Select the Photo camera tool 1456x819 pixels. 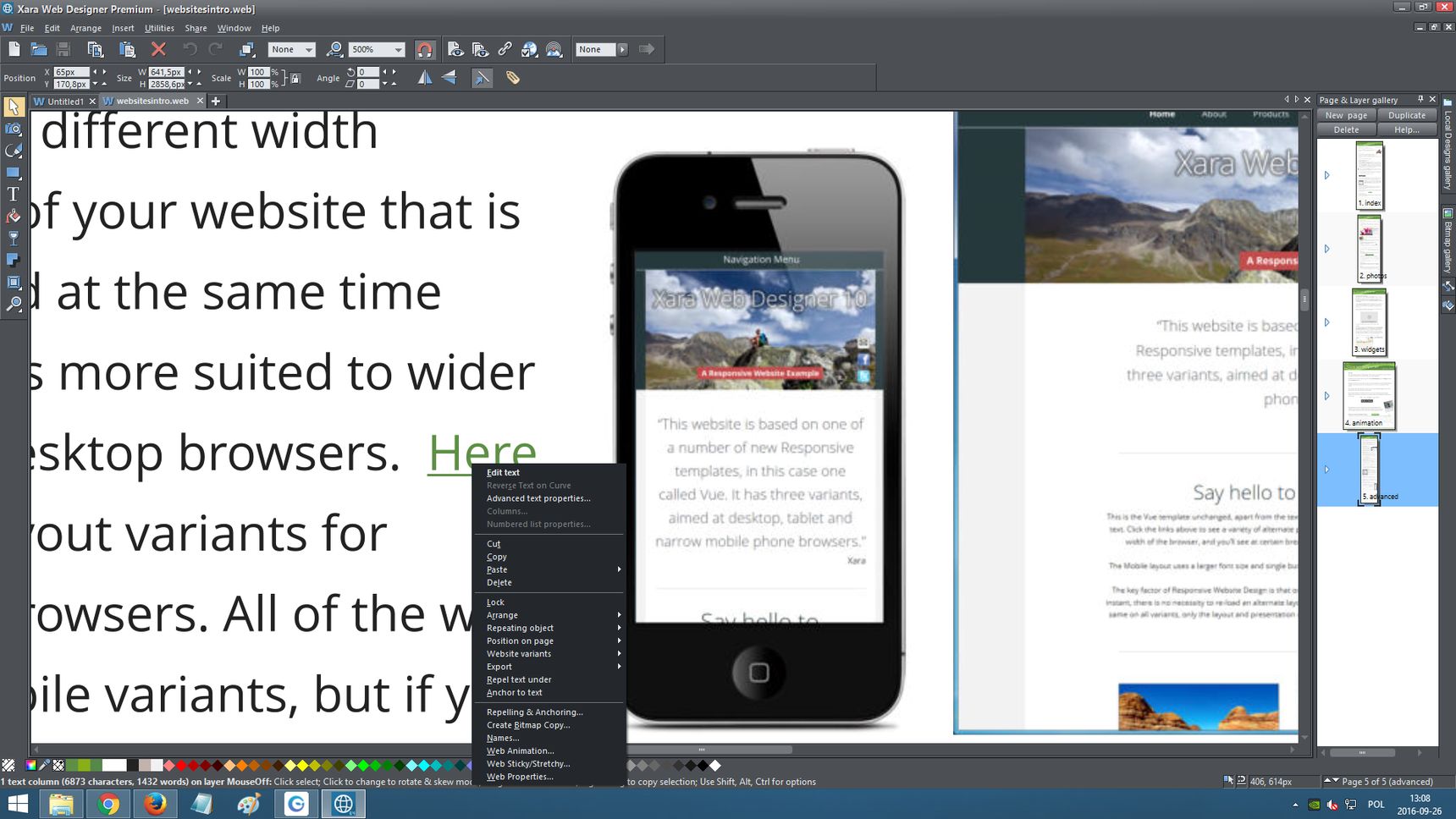coord(14,129)
